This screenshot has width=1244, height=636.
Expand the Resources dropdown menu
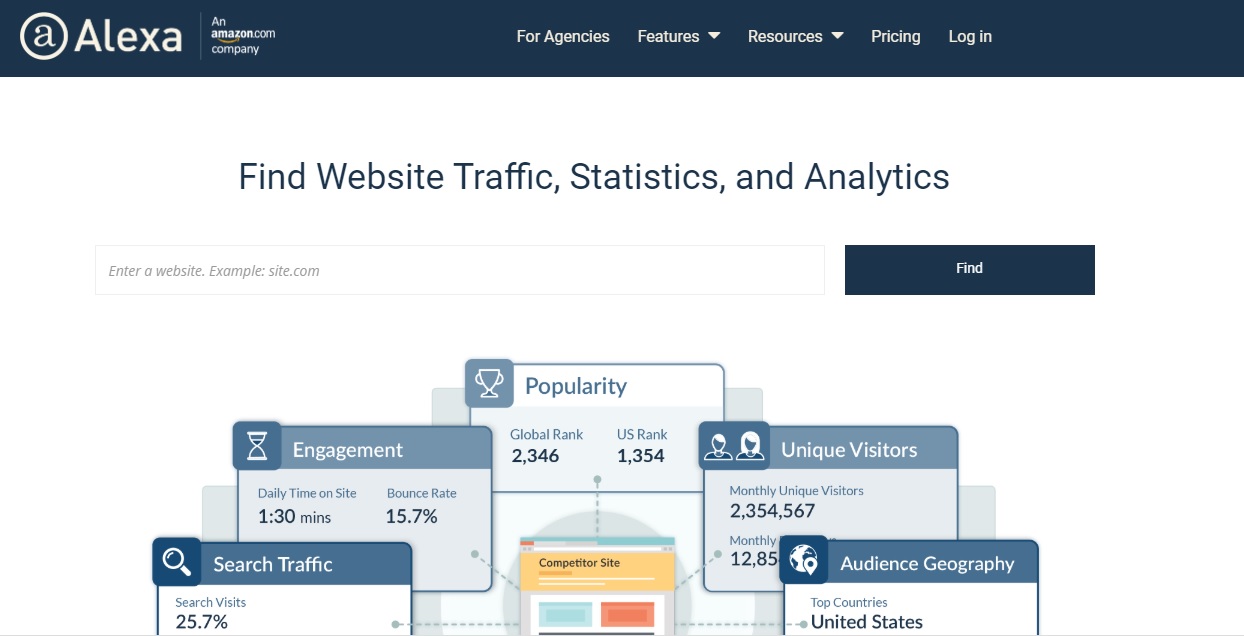(796, 36)
